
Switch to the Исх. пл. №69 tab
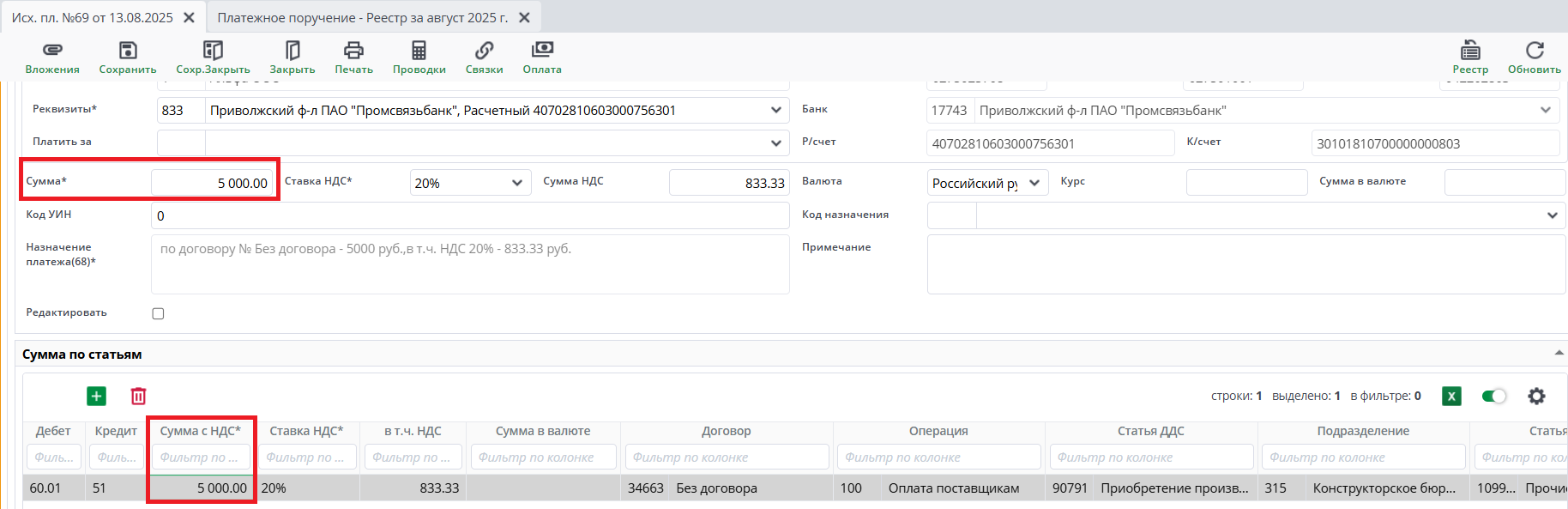pos(92,17)
